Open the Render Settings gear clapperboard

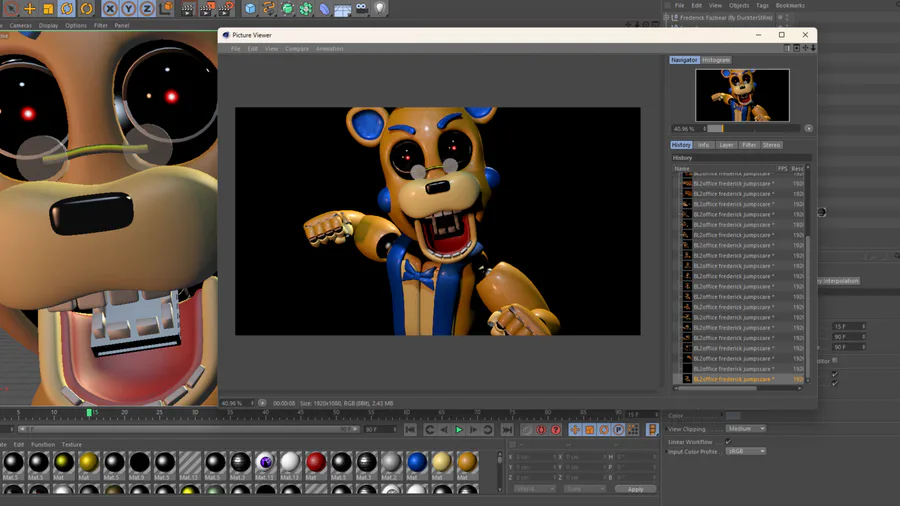[227, 9]
